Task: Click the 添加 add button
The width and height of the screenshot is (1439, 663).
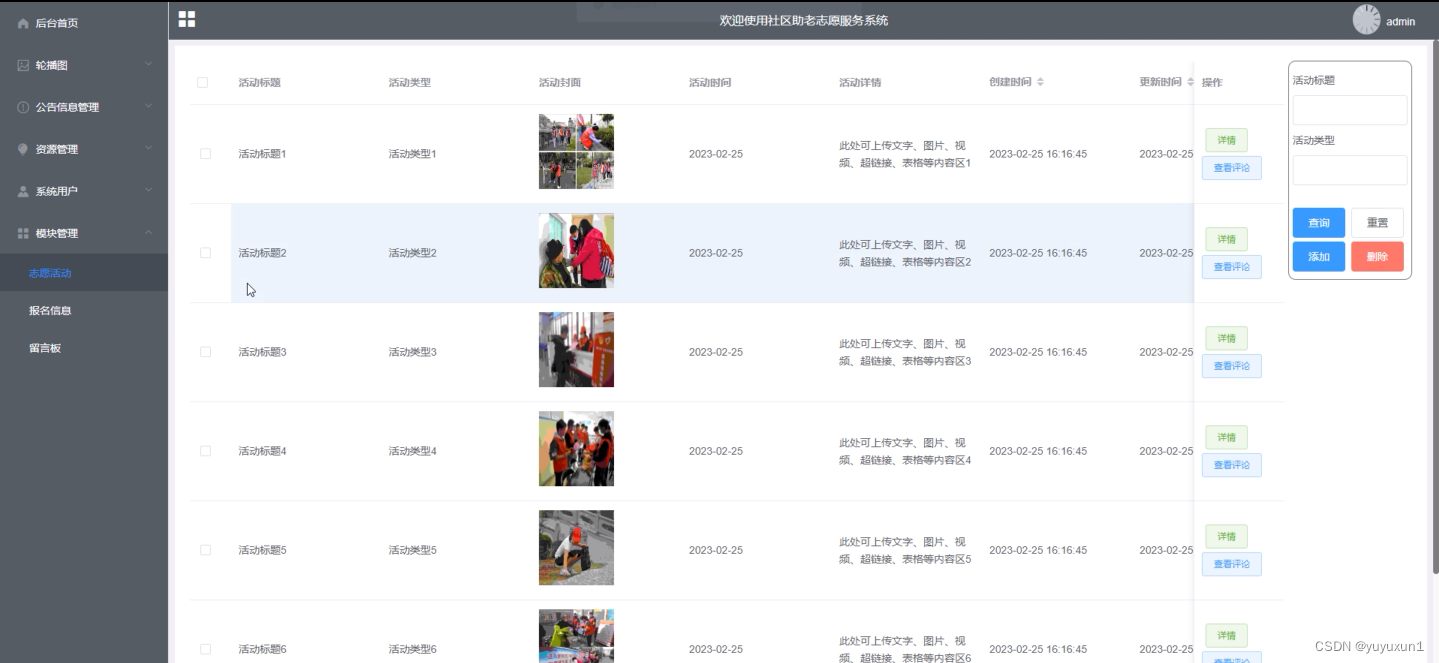Action: point(1318,257)
